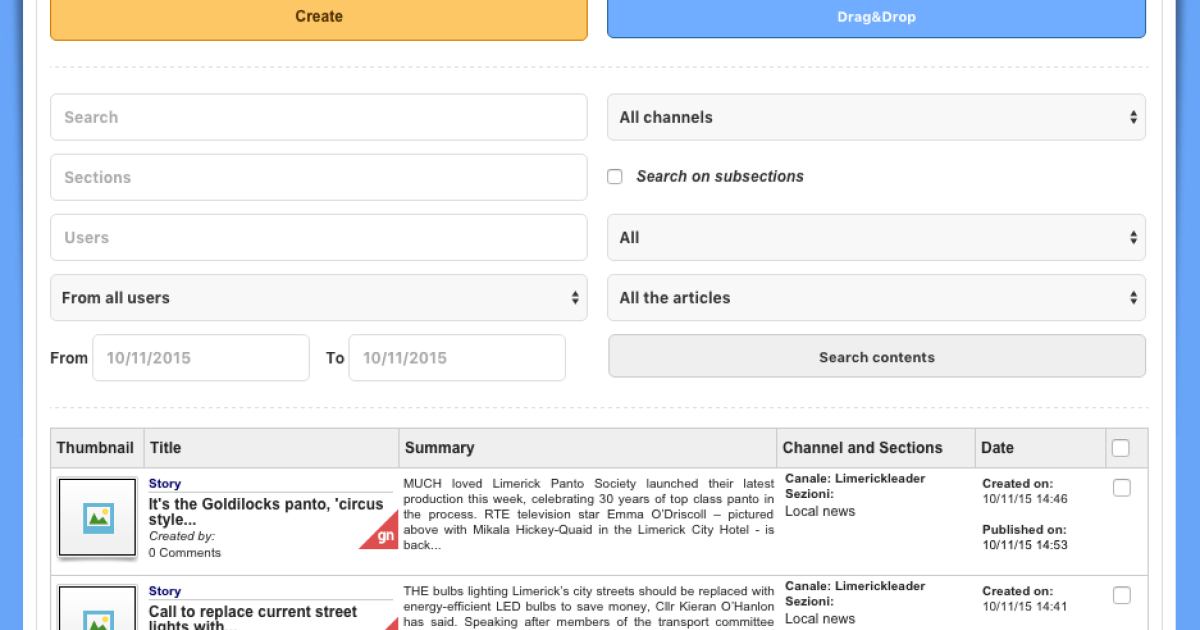1200x630 pixels.
Task: Select the Goldilocks panto row checkbox
Action: 1121,488
